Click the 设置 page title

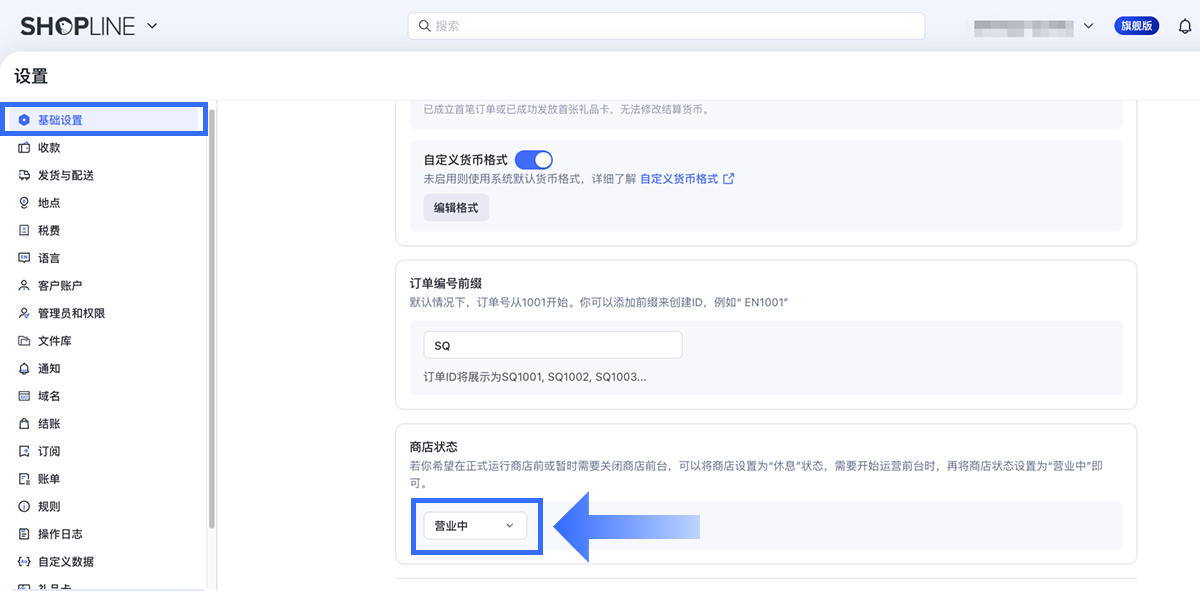pos(31,77)
